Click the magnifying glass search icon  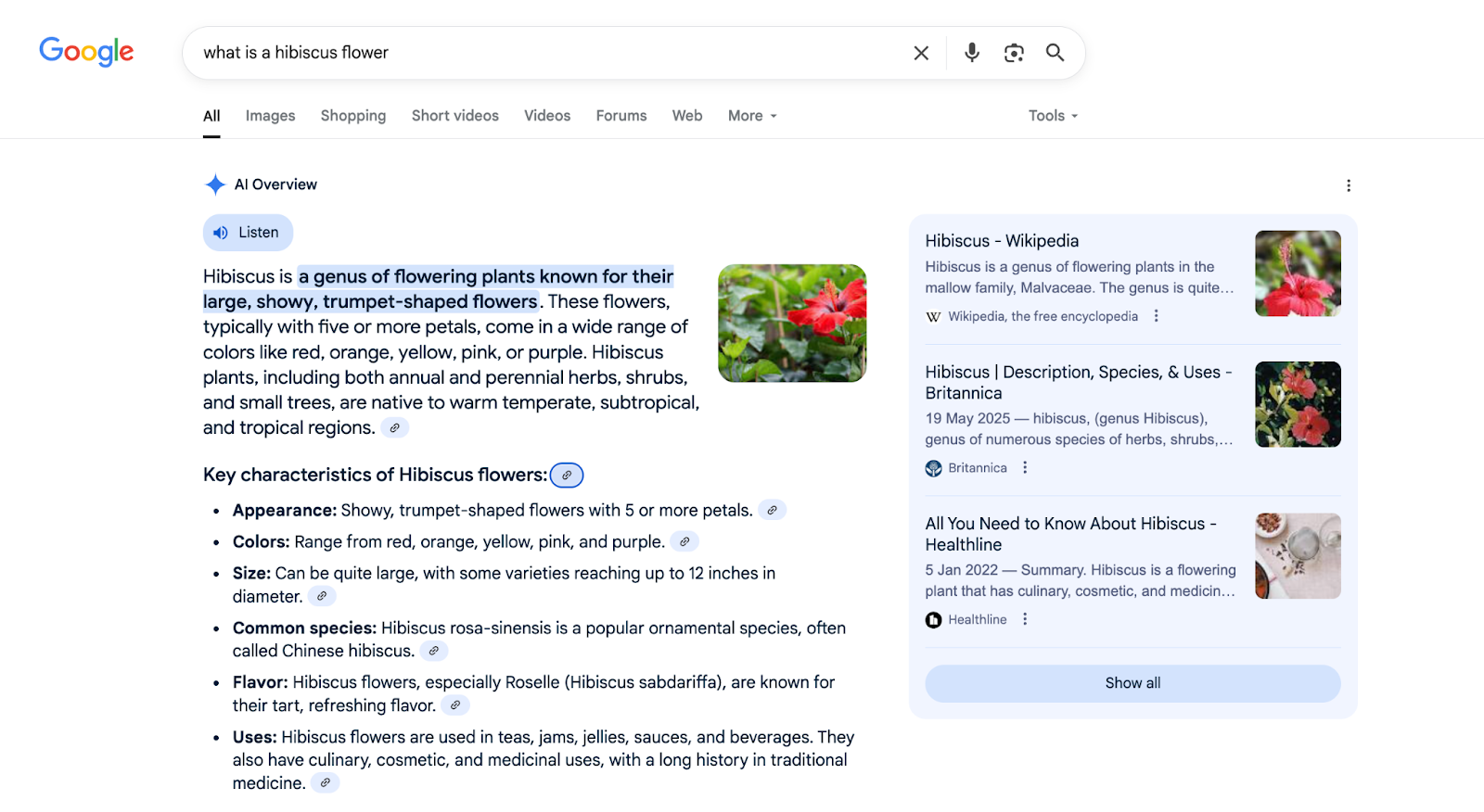(1055, 53)
